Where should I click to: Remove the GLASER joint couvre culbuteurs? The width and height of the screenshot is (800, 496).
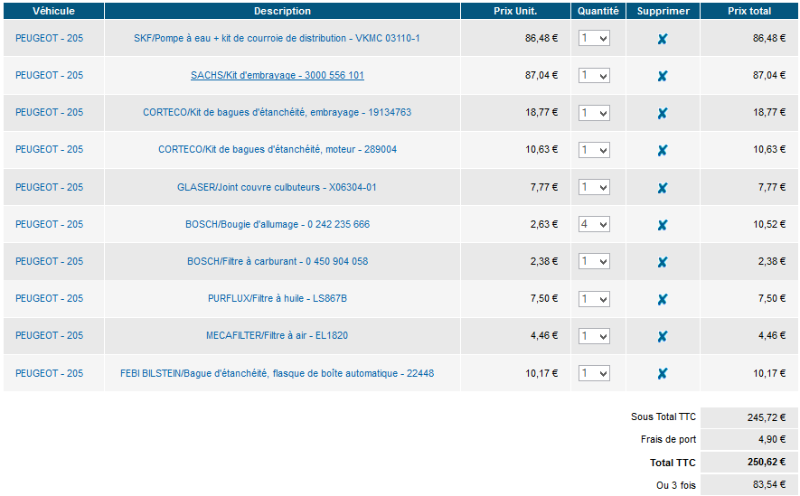662,188
